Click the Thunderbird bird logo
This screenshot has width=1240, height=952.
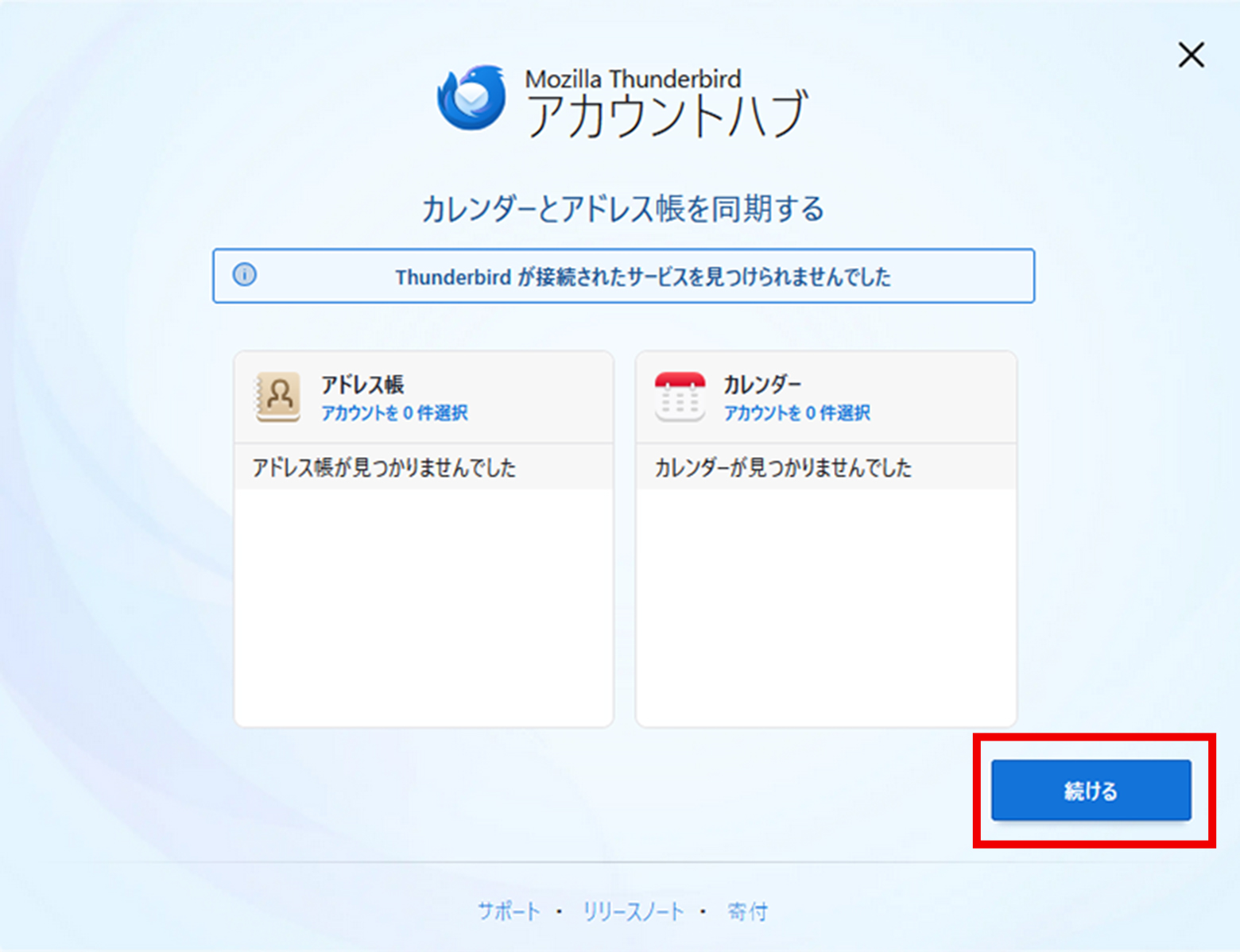[x=471, y=98]
